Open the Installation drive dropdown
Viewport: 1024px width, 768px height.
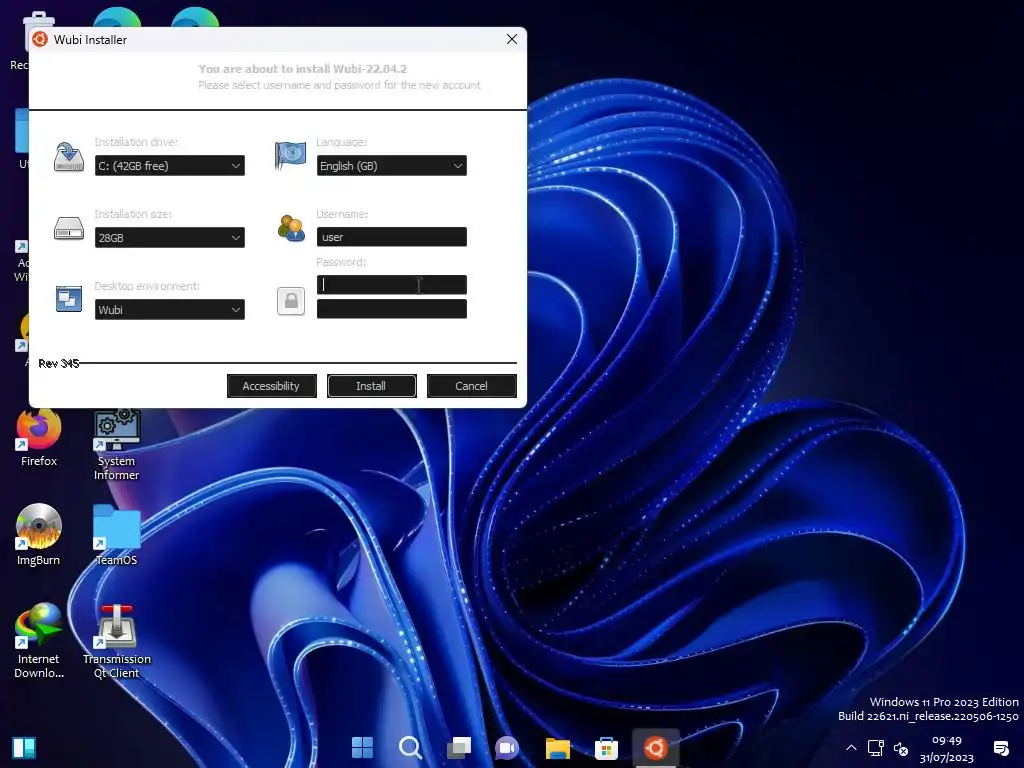coord(170,166)
